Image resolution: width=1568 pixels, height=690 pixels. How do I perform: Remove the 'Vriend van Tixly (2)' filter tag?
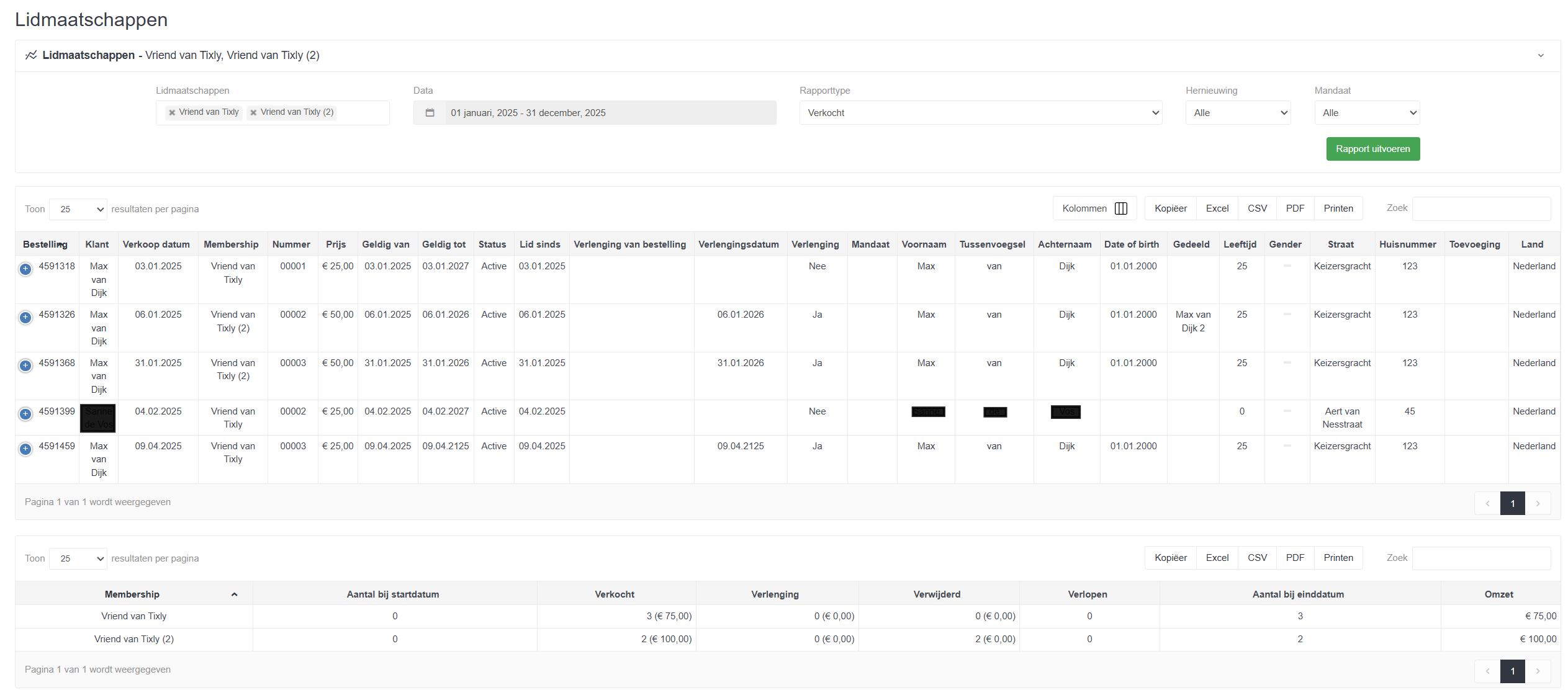253,113
